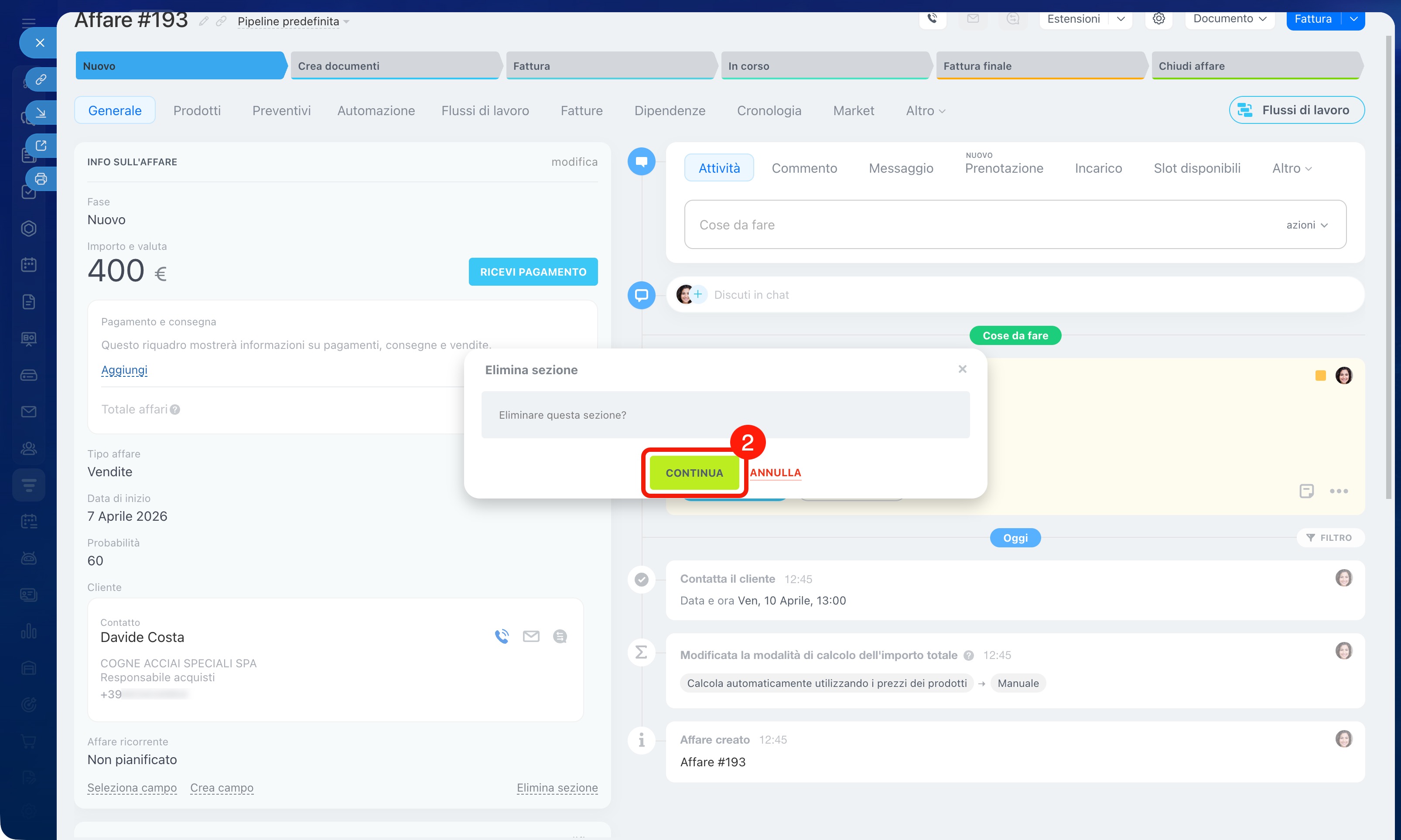The height and width of the screenshot is (840, 1401).
Task: Click ANNULLA link in dialog
Action: coord(775,473)
